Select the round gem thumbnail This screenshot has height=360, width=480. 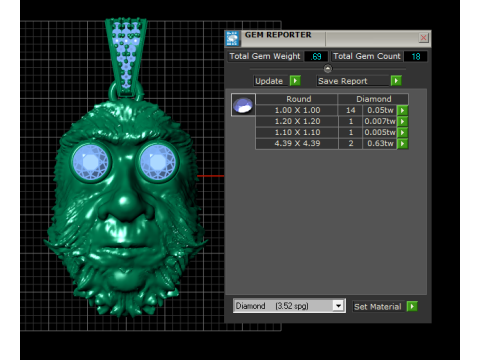[243, 105]
